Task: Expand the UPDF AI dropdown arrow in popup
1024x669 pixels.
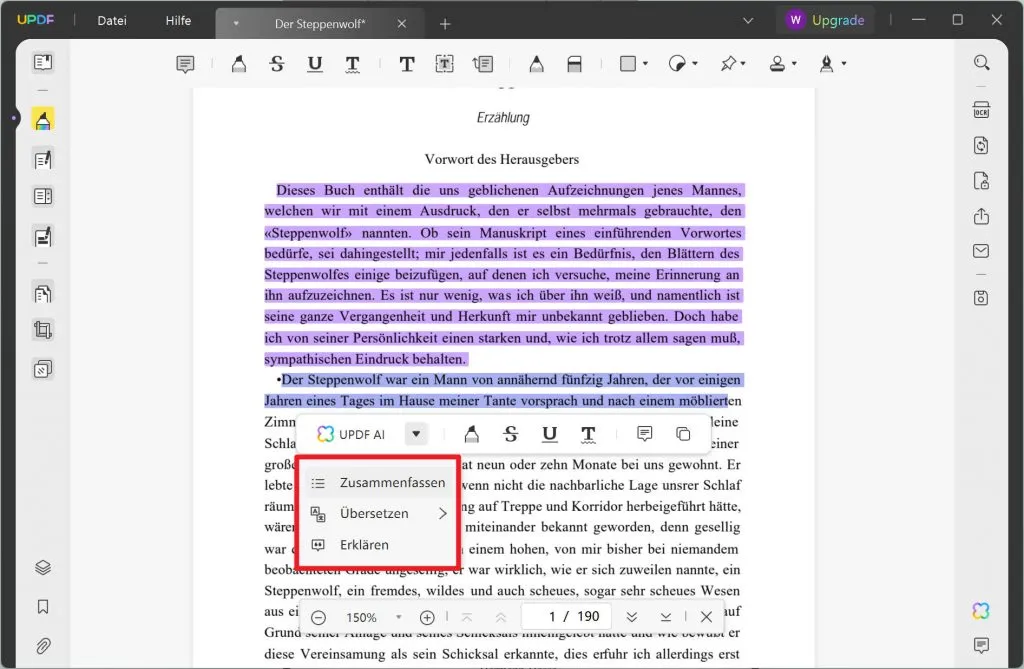Action: pos(416,434)
